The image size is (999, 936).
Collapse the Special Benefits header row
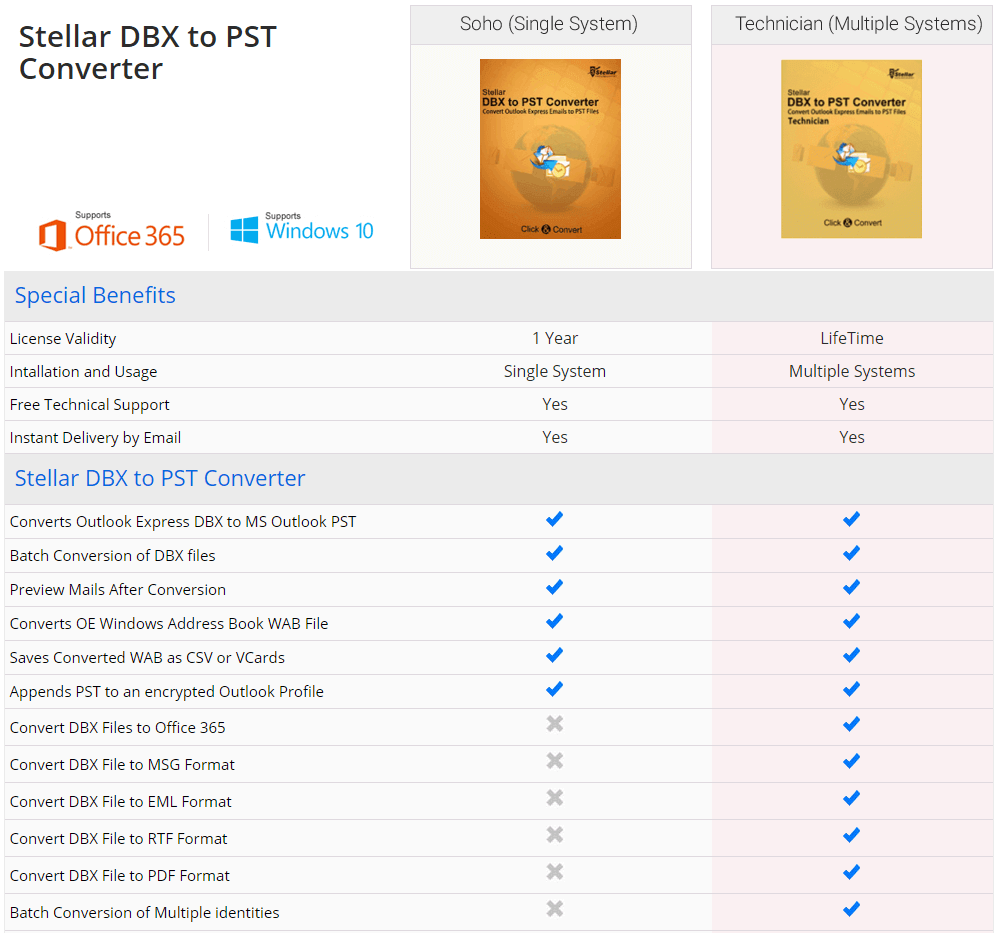(95, 295)
